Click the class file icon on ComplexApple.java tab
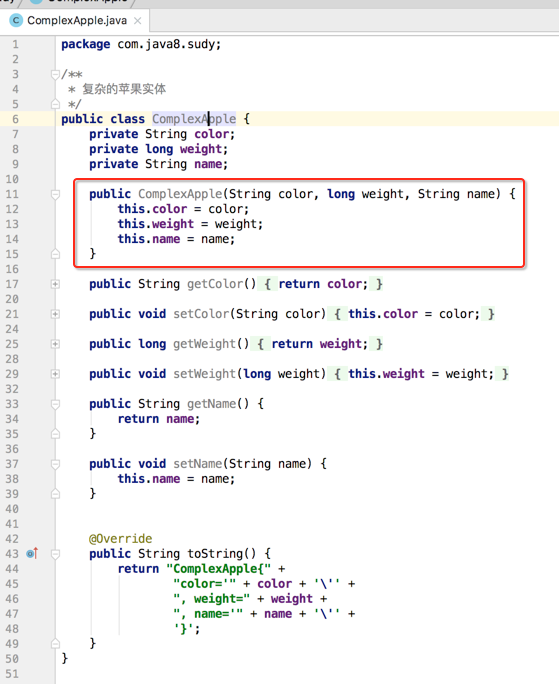 (16, 21)
